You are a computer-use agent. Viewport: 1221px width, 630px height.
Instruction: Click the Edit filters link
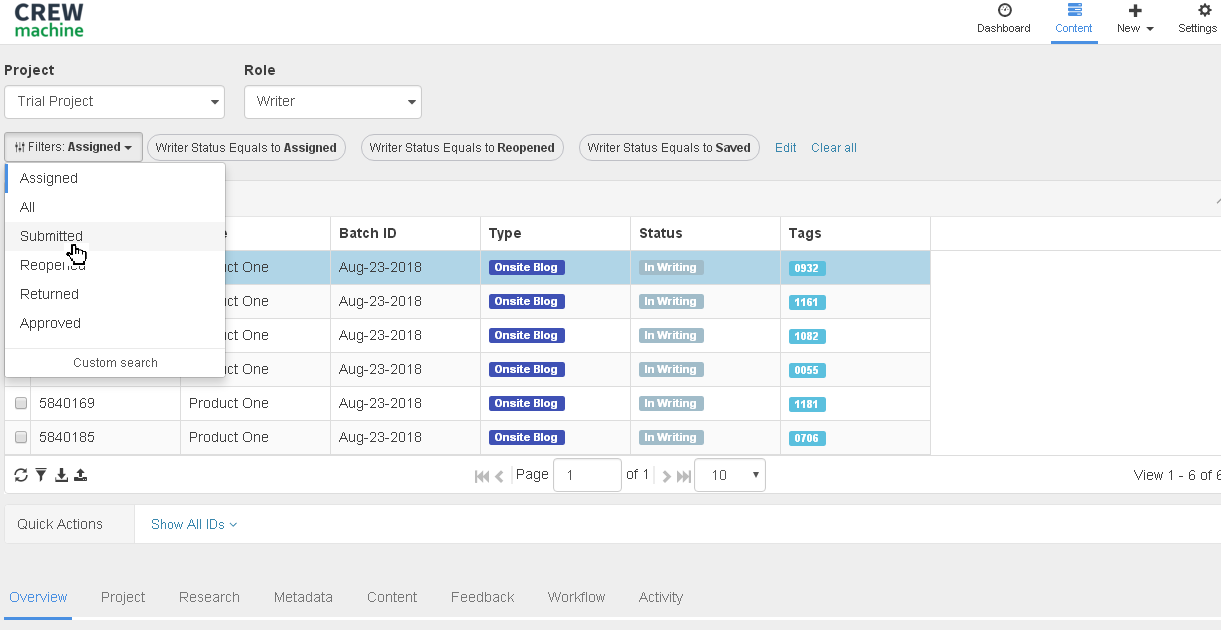click(786, 148)
